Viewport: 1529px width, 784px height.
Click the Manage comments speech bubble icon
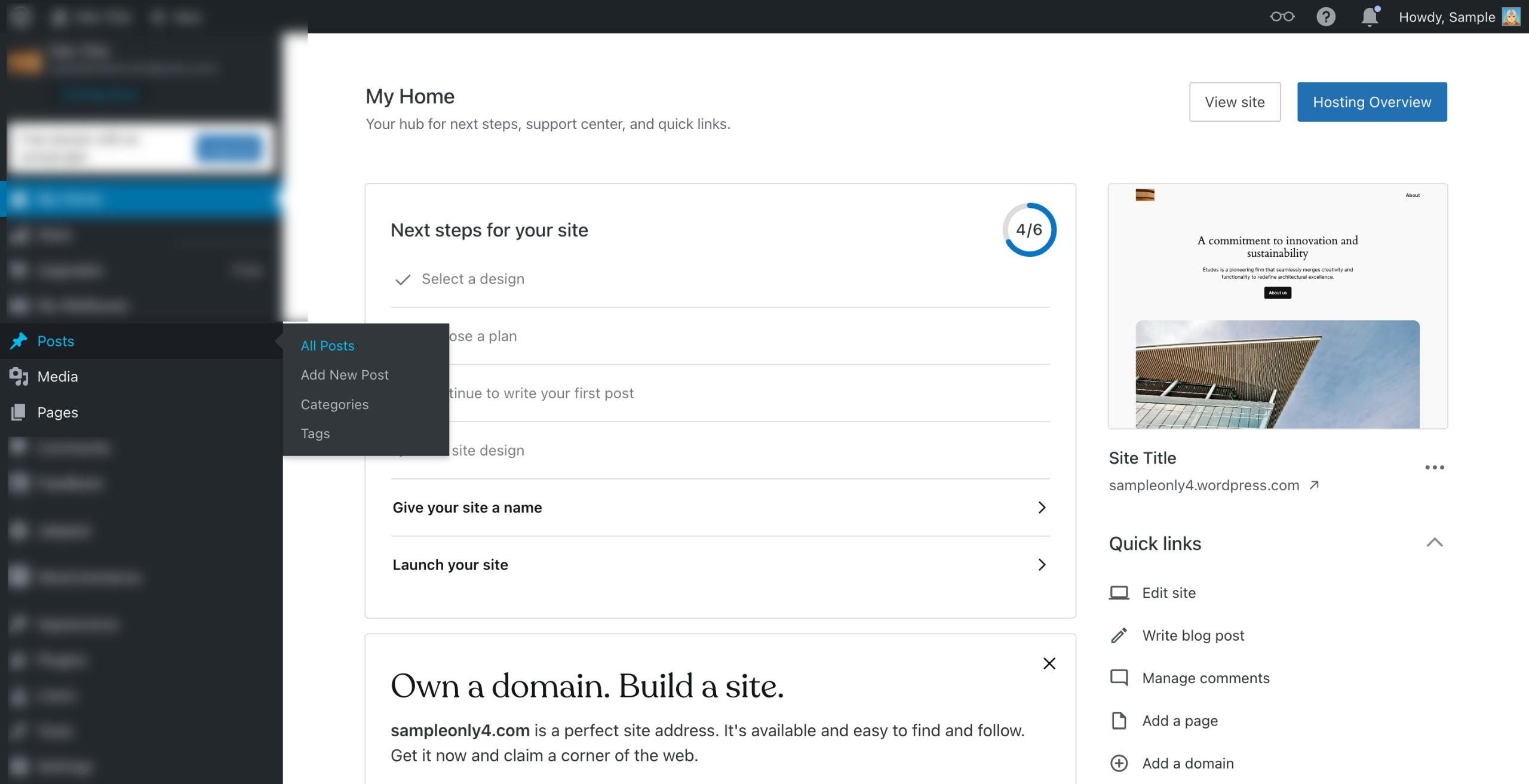pyautogui.click(x=1119, y=678)
